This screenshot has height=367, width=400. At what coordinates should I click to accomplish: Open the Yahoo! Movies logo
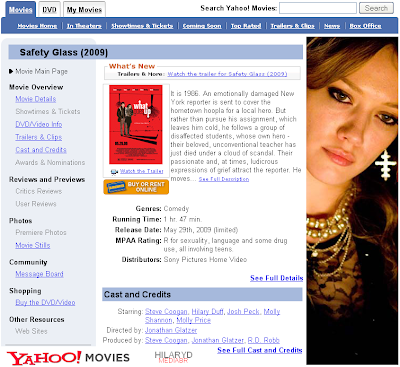68,358
